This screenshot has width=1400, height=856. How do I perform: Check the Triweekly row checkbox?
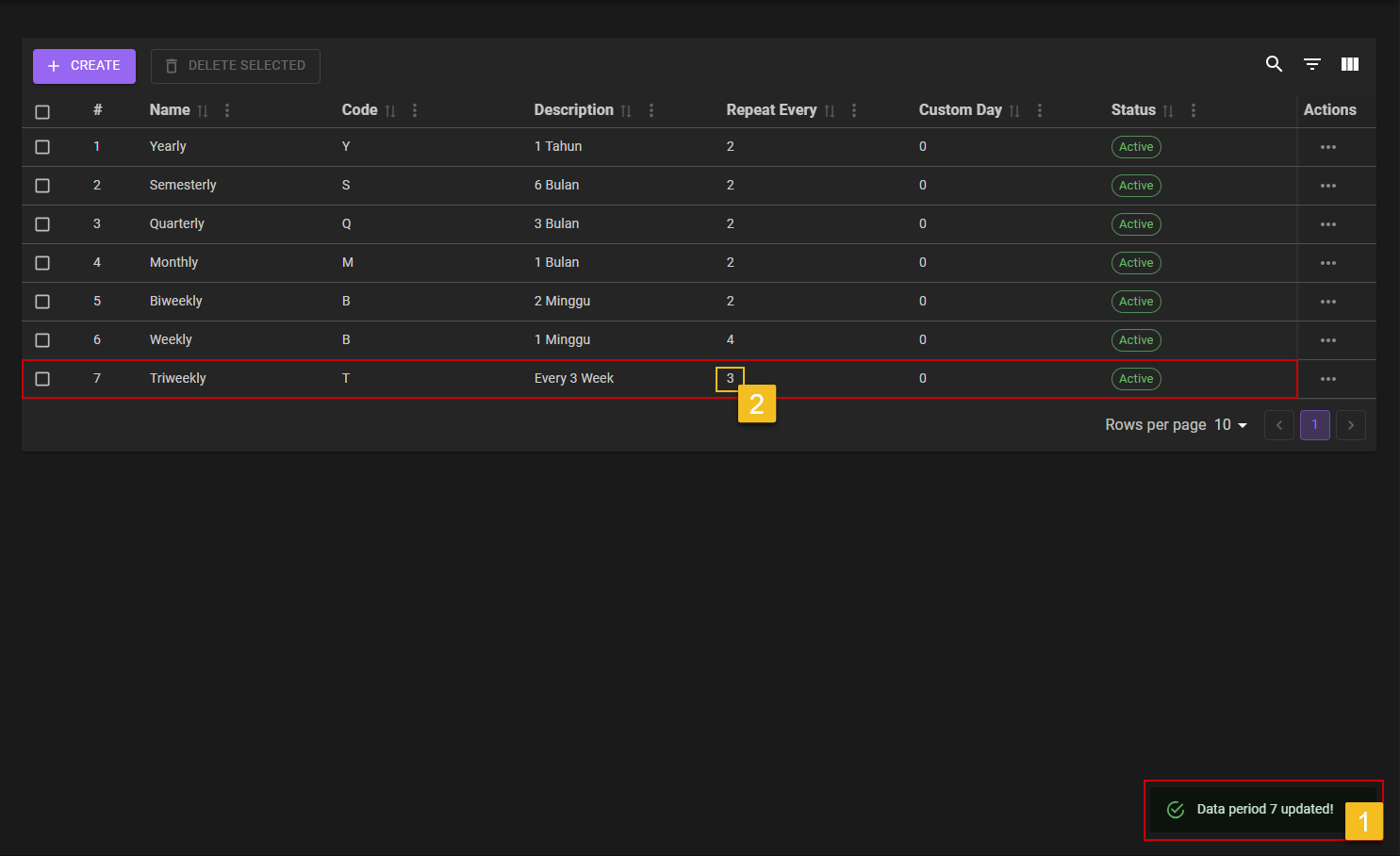[42, 379]
